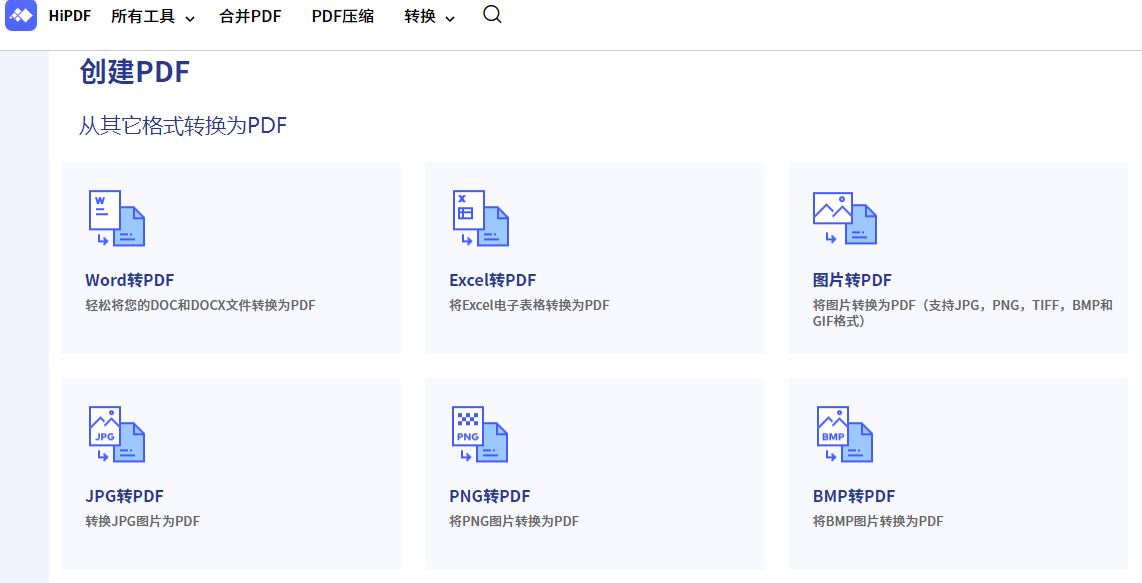Viewport: 1142px width, 583px height.
Task: Click the HiPDF logo icon
Action: pos(21,16)
